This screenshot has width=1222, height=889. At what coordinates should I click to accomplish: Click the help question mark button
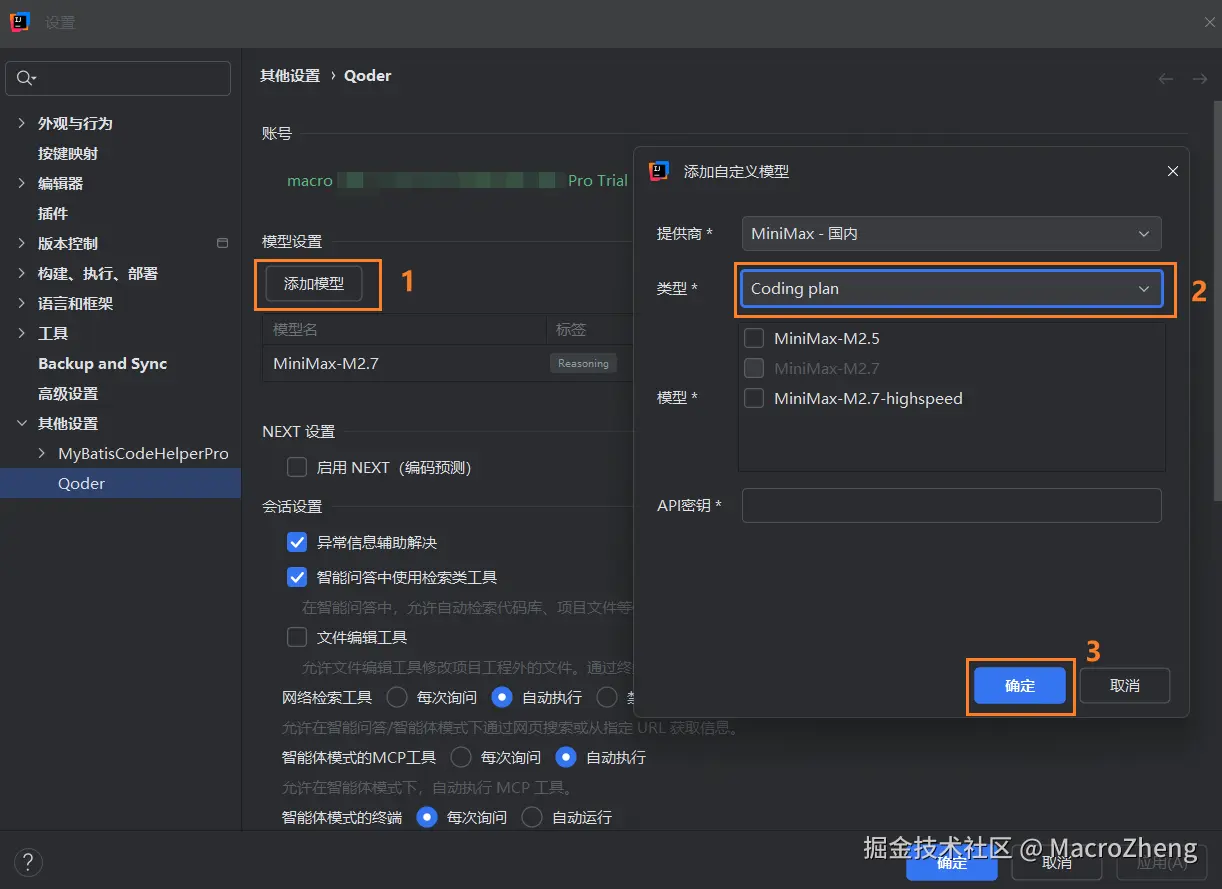[28, 863]
